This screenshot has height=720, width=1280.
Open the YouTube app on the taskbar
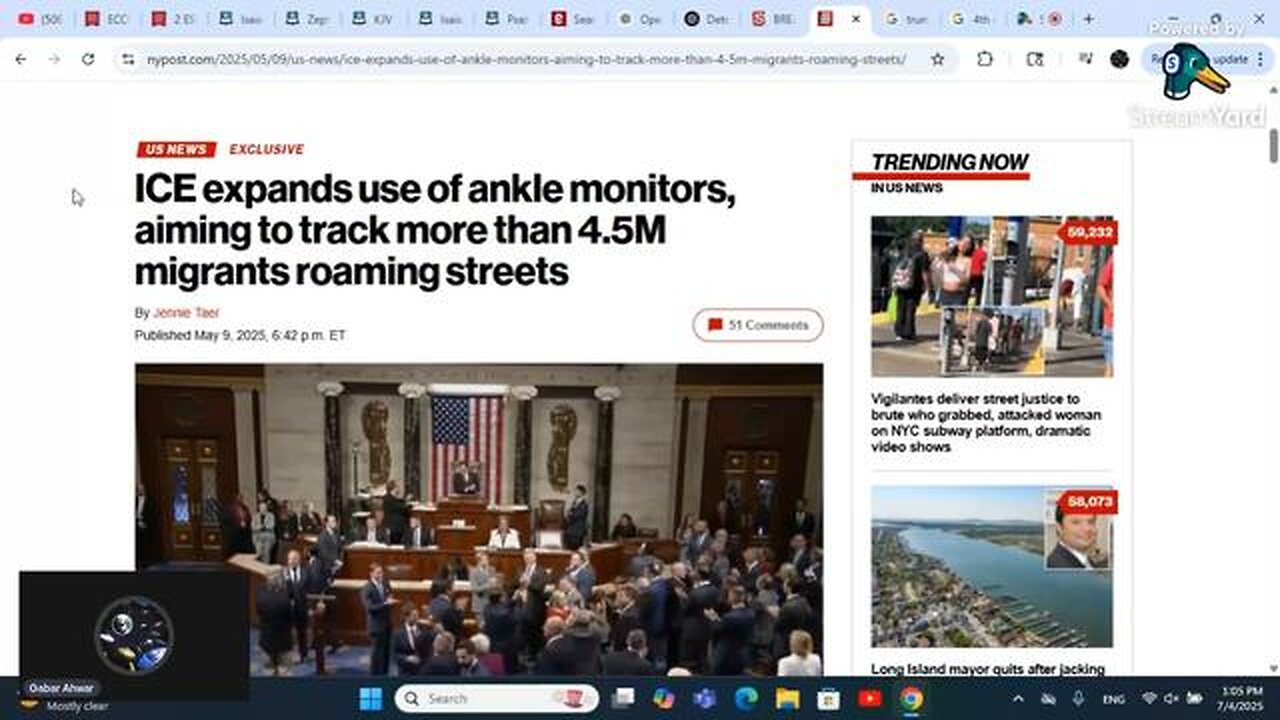pos(869,698)
